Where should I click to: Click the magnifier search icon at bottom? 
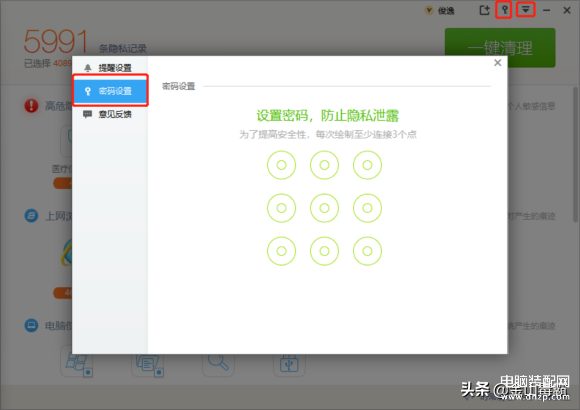click(x=218, y=362)
